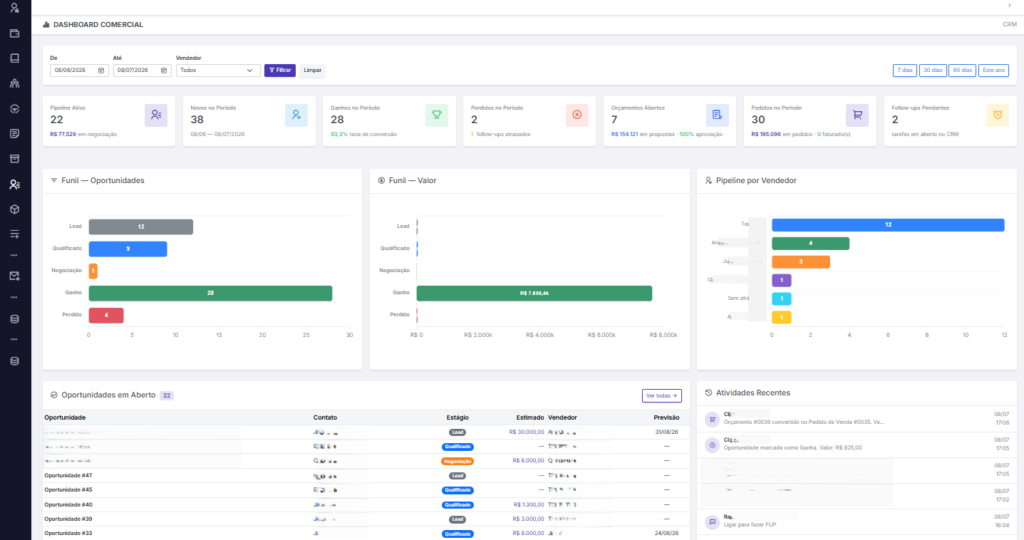Open calendar picker in the Até date field

point(164,71)
